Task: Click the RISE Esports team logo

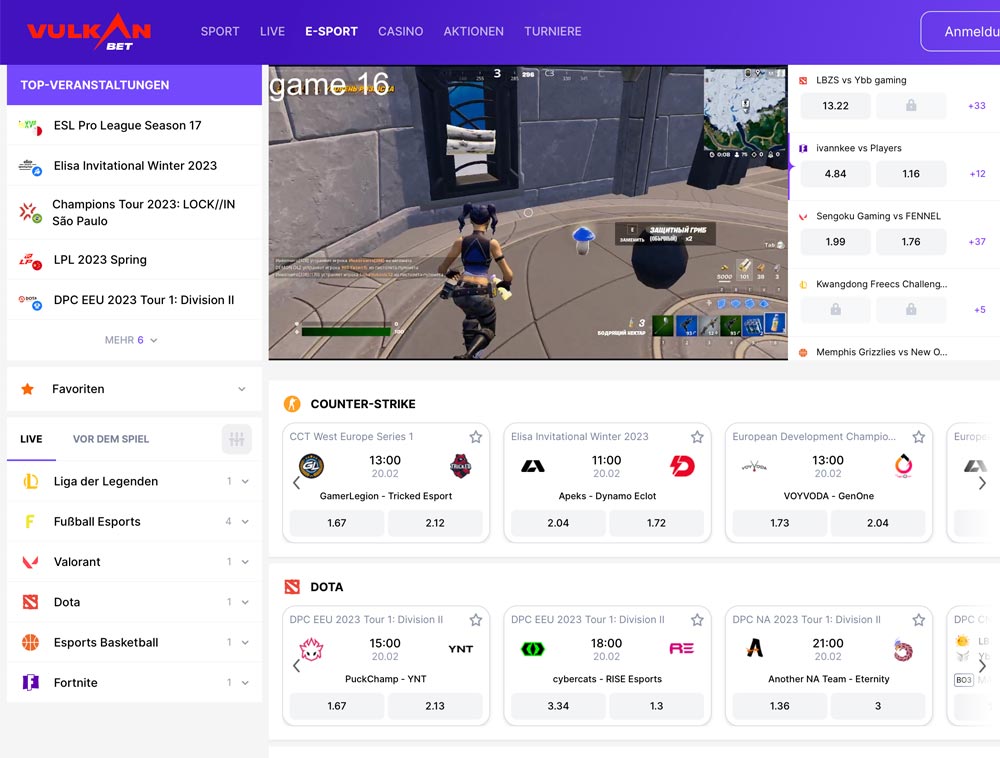Action: [x=682, y=648]
